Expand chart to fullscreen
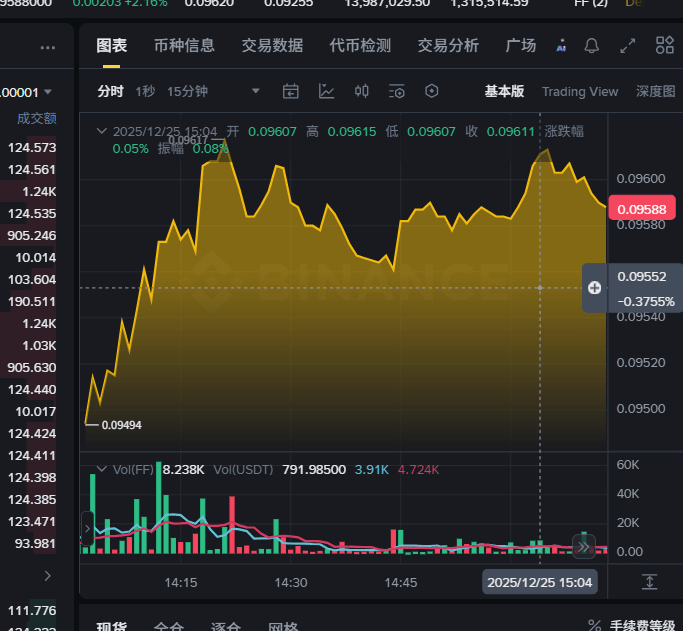683x631 pixels. pos(628,45)
